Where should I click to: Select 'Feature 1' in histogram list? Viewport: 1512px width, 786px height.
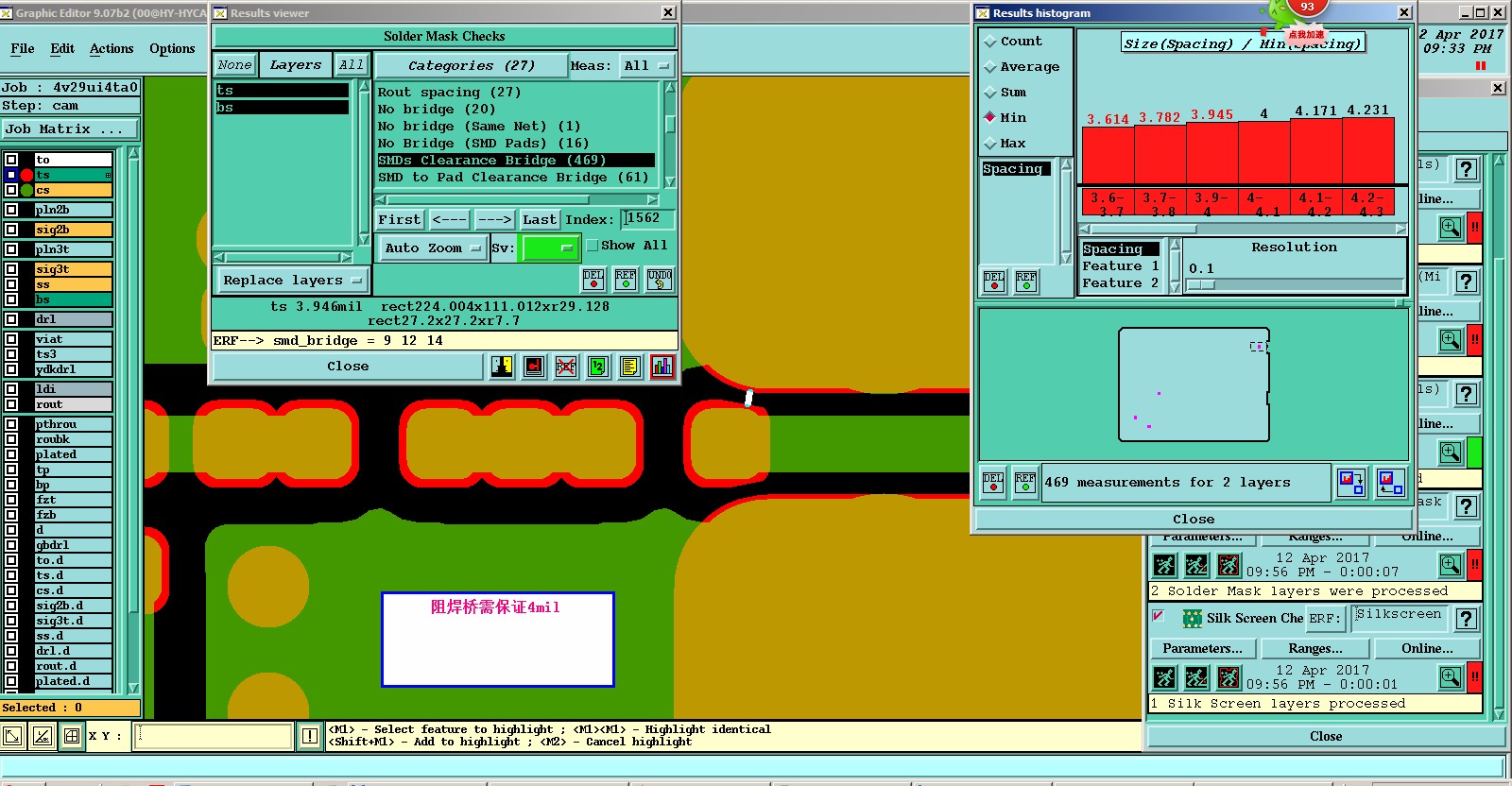[1121, 266]
